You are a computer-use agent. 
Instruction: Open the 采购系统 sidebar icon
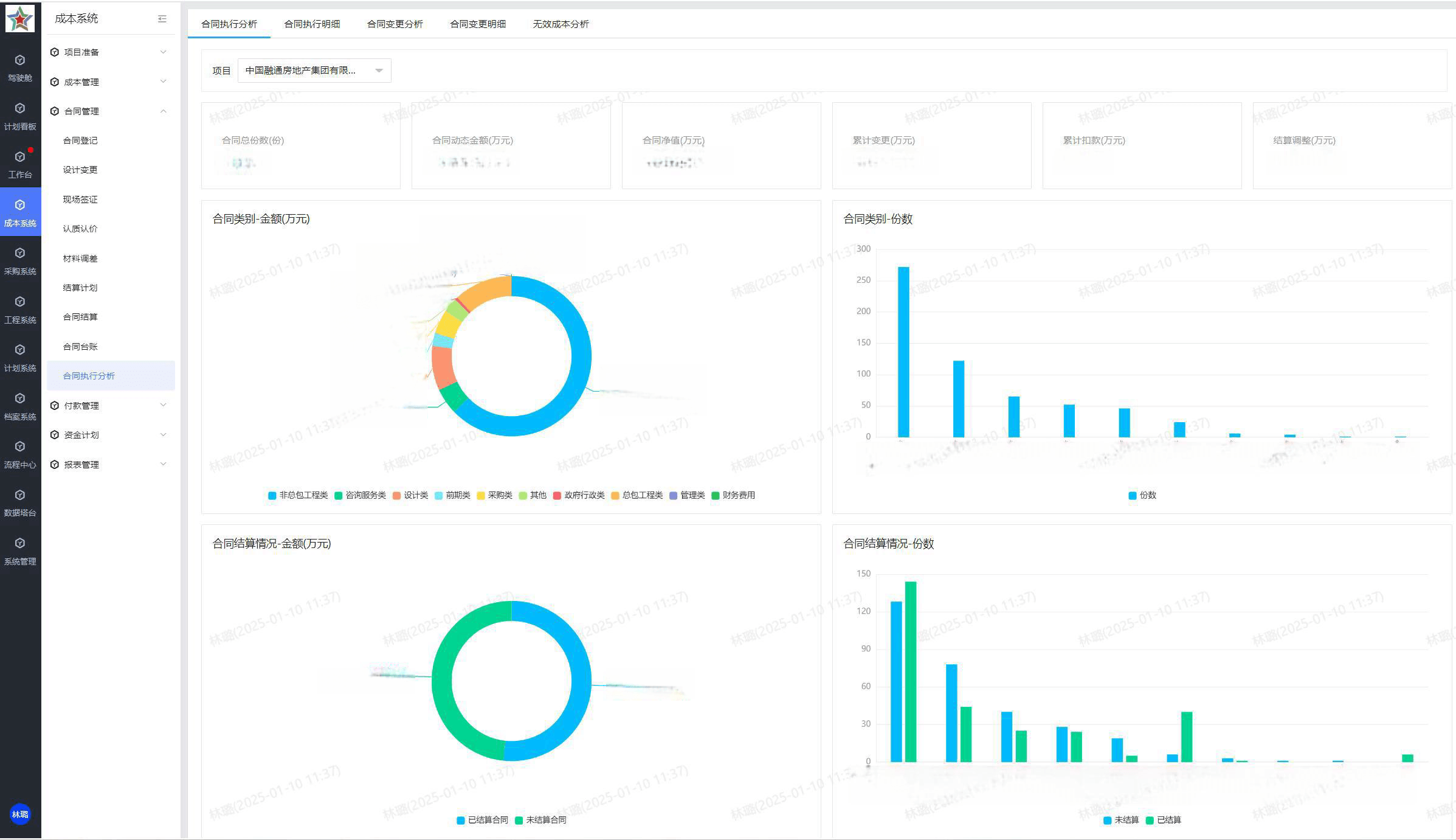pos(20,260)
